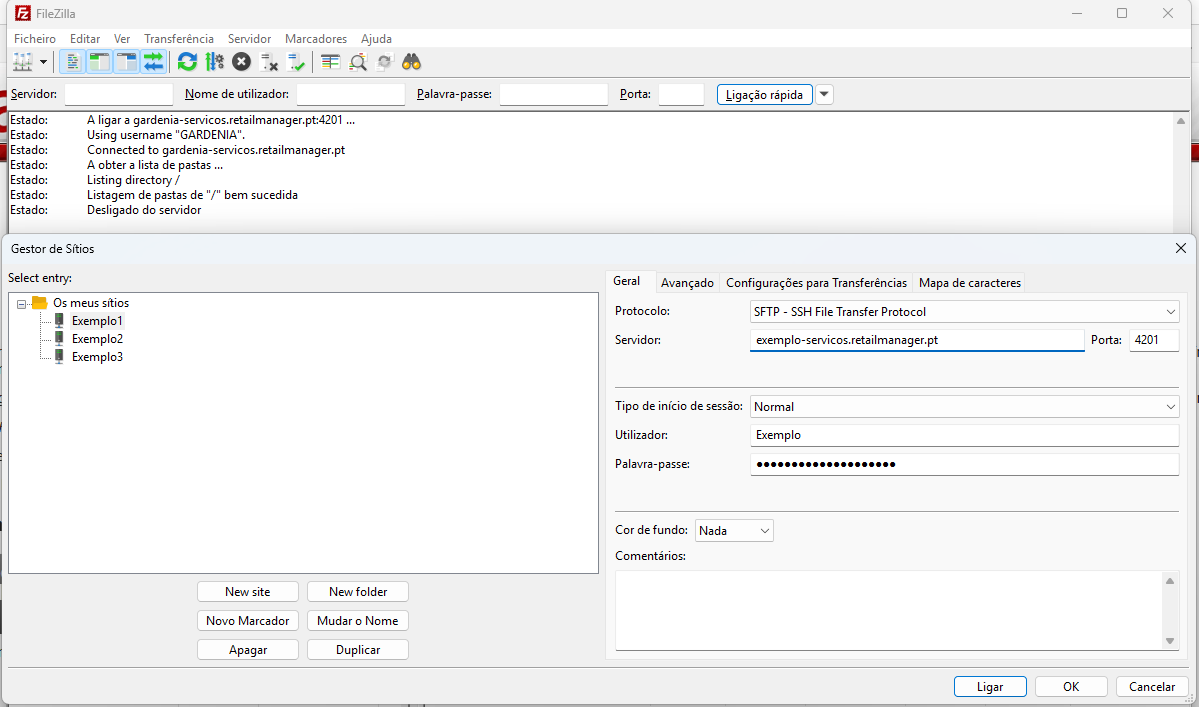Focus the quickconnect Porta field
1199x707 pixels.
click(x=681, y=94)
